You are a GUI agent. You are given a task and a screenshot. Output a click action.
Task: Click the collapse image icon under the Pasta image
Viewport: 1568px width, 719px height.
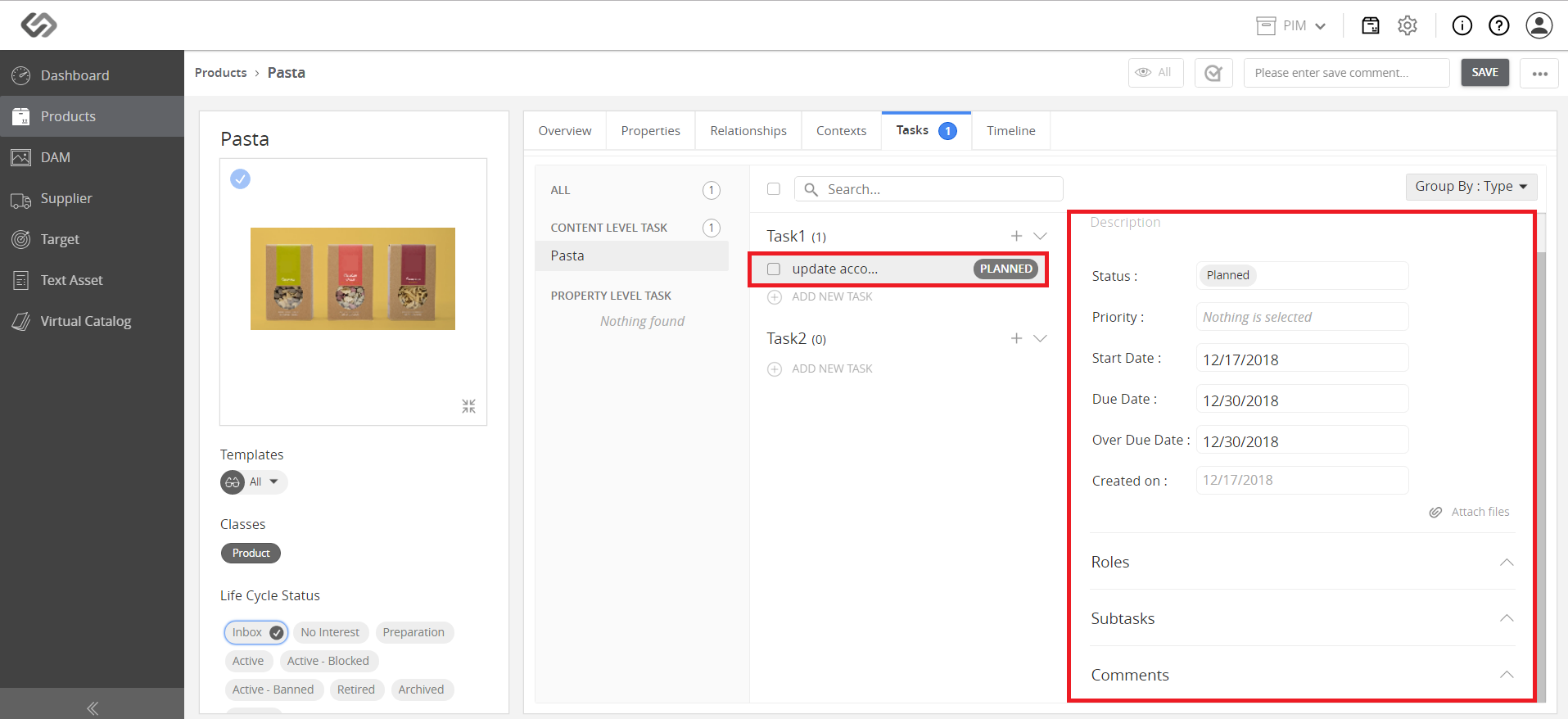pos(468,406)
